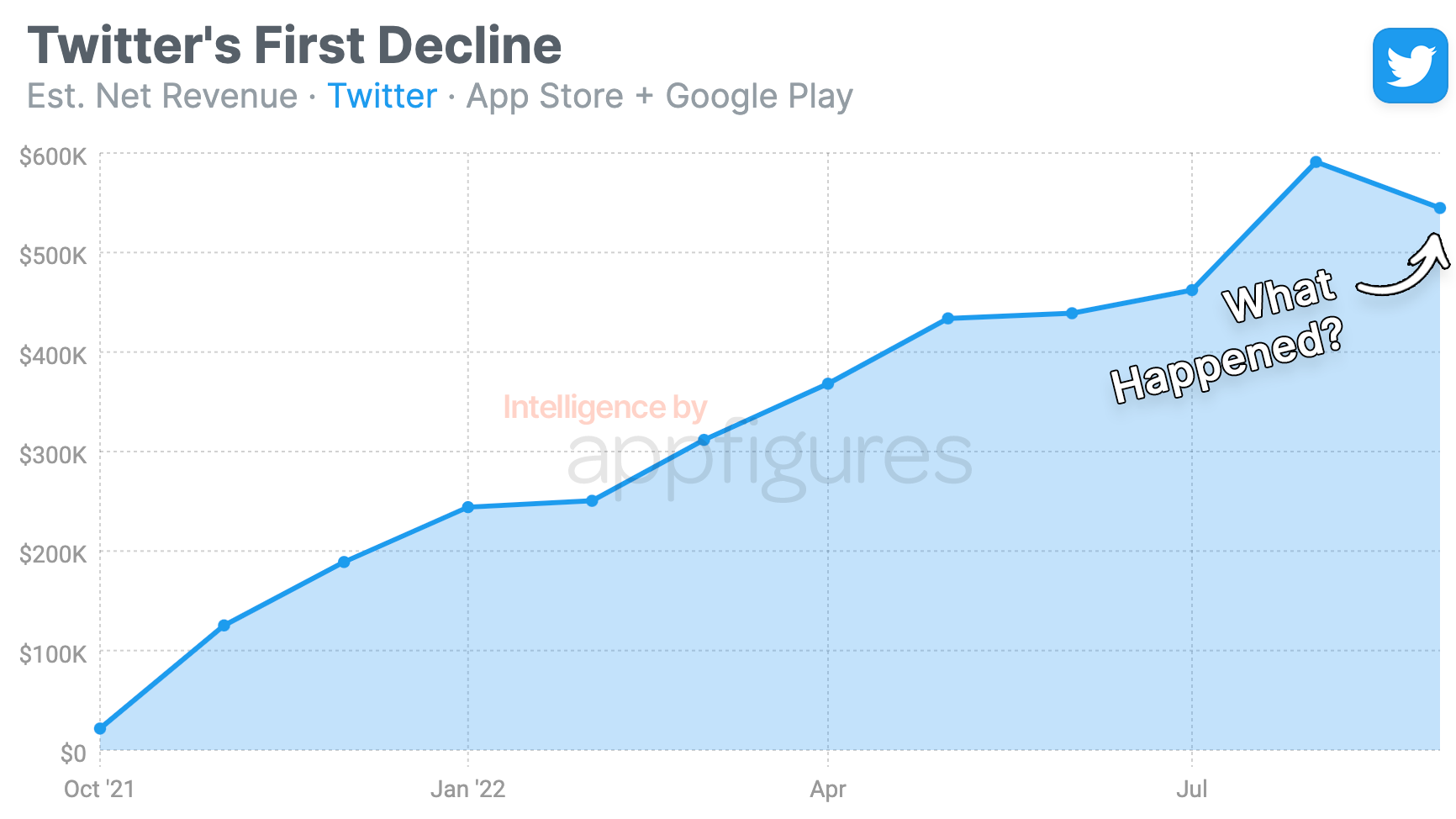1456x819 pixels.
Task: Click the second data point above $100K
Action: tap(224, 626)
